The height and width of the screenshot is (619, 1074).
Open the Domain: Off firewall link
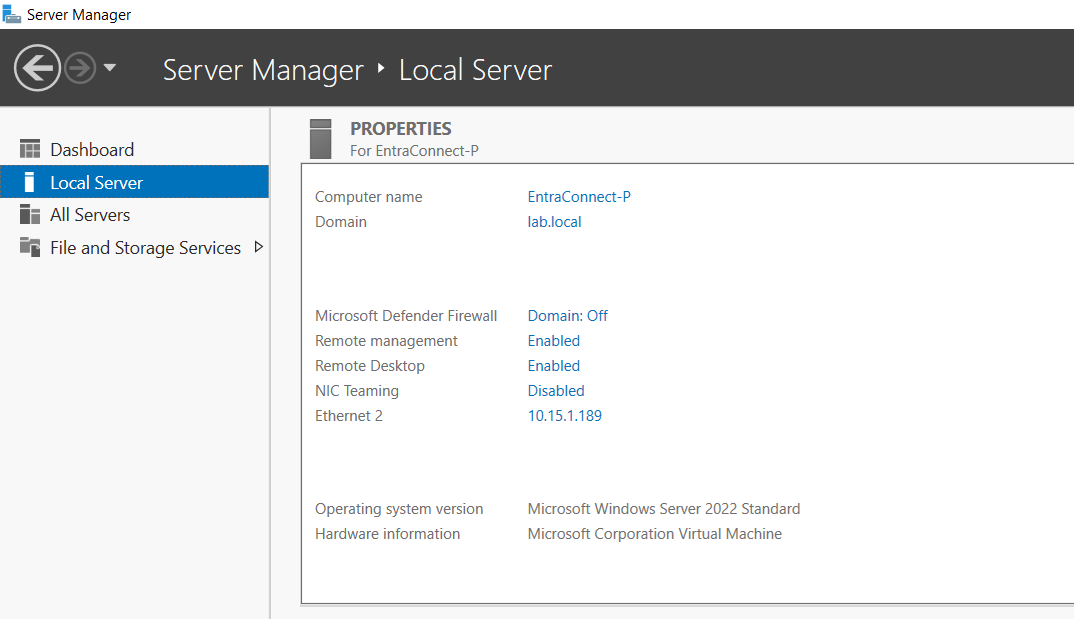pyautogui.click(x=567, y=316)
